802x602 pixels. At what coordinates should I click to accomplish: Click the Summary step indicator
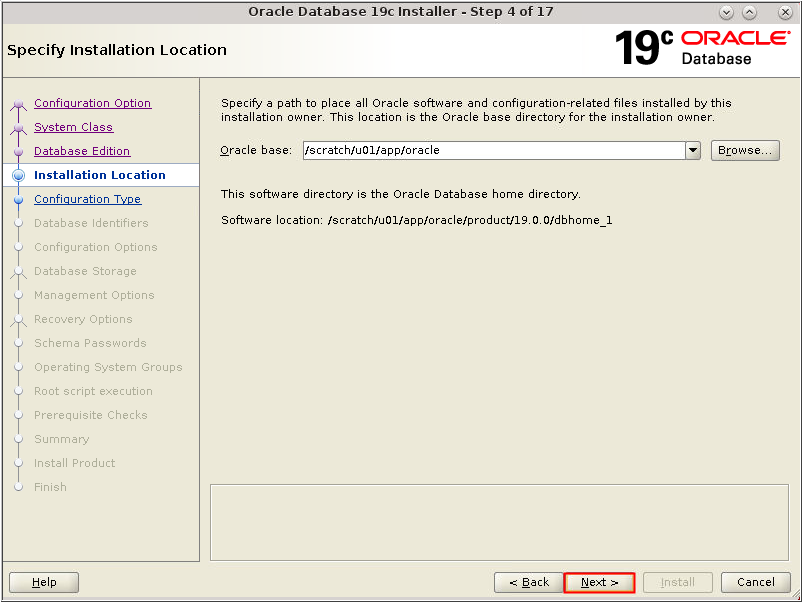(20, 439)
